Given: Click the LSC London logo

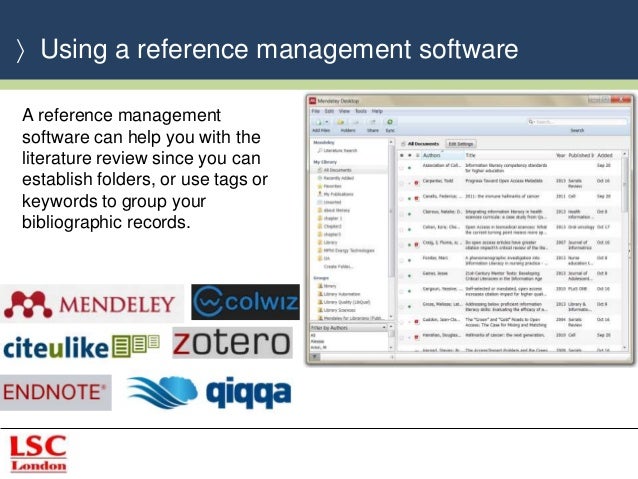Looking at the screenshot, I should [38, 453].
